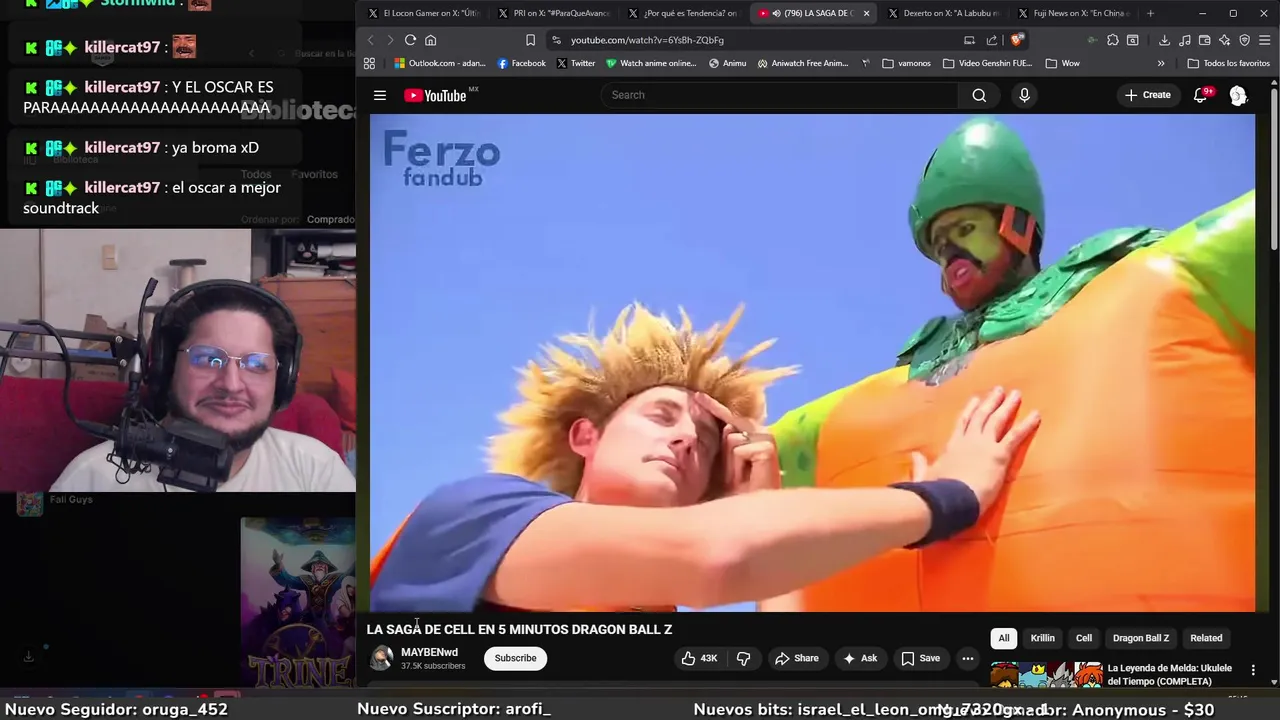
Task: Open Todos los favoritos folder
Action: point(1228,63)
